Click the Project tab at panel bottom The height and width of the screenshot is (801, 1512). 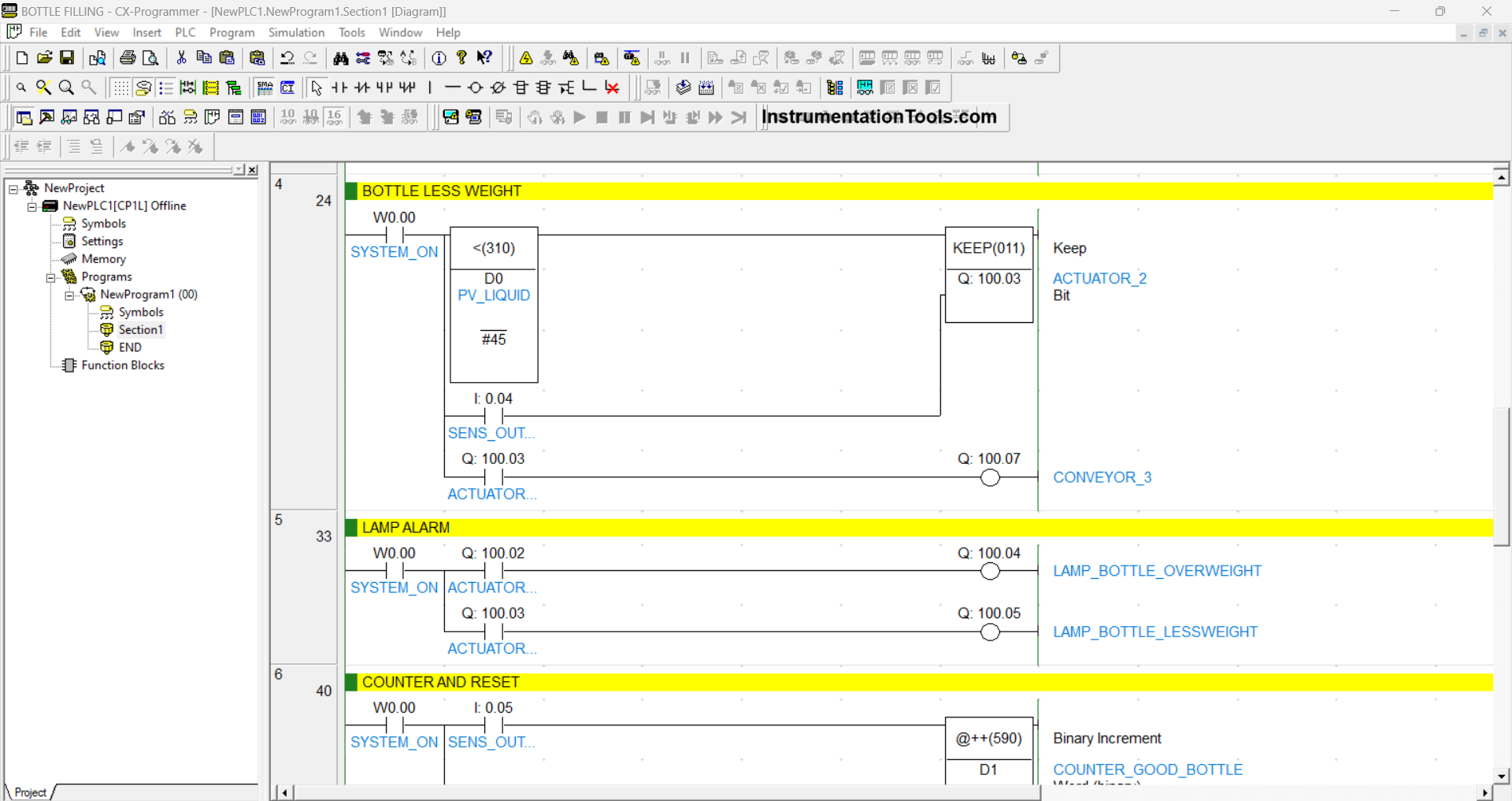tap(30, 792)
